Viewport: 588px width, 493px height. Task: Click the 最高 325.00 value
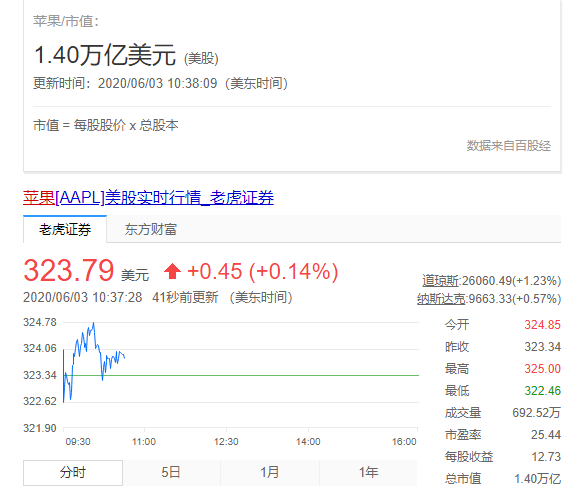(x=542, y=369)
